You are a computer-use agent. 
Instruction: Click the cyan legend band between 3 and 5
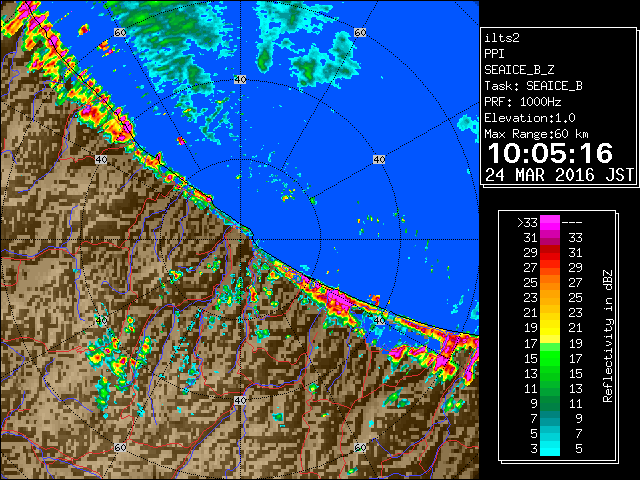550,448
